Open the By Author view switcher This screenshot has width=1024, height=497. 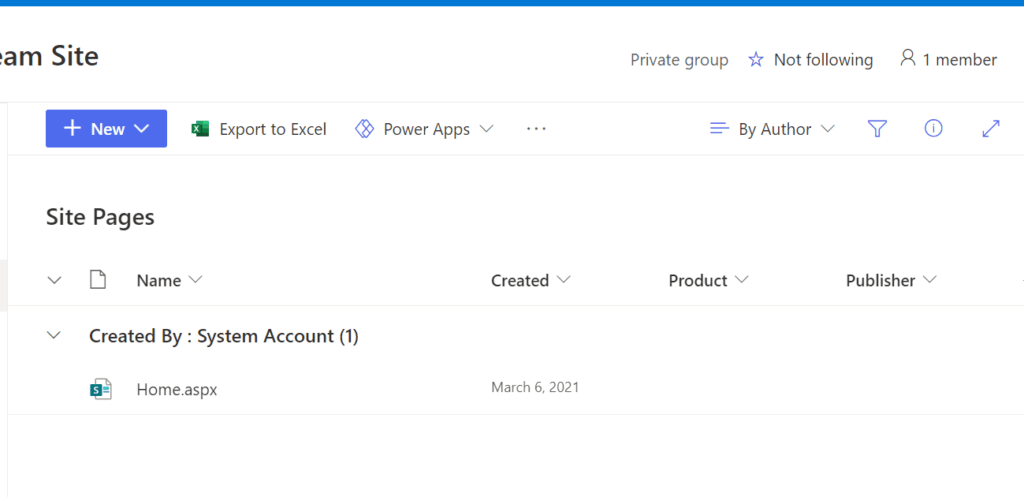point(772,129)
